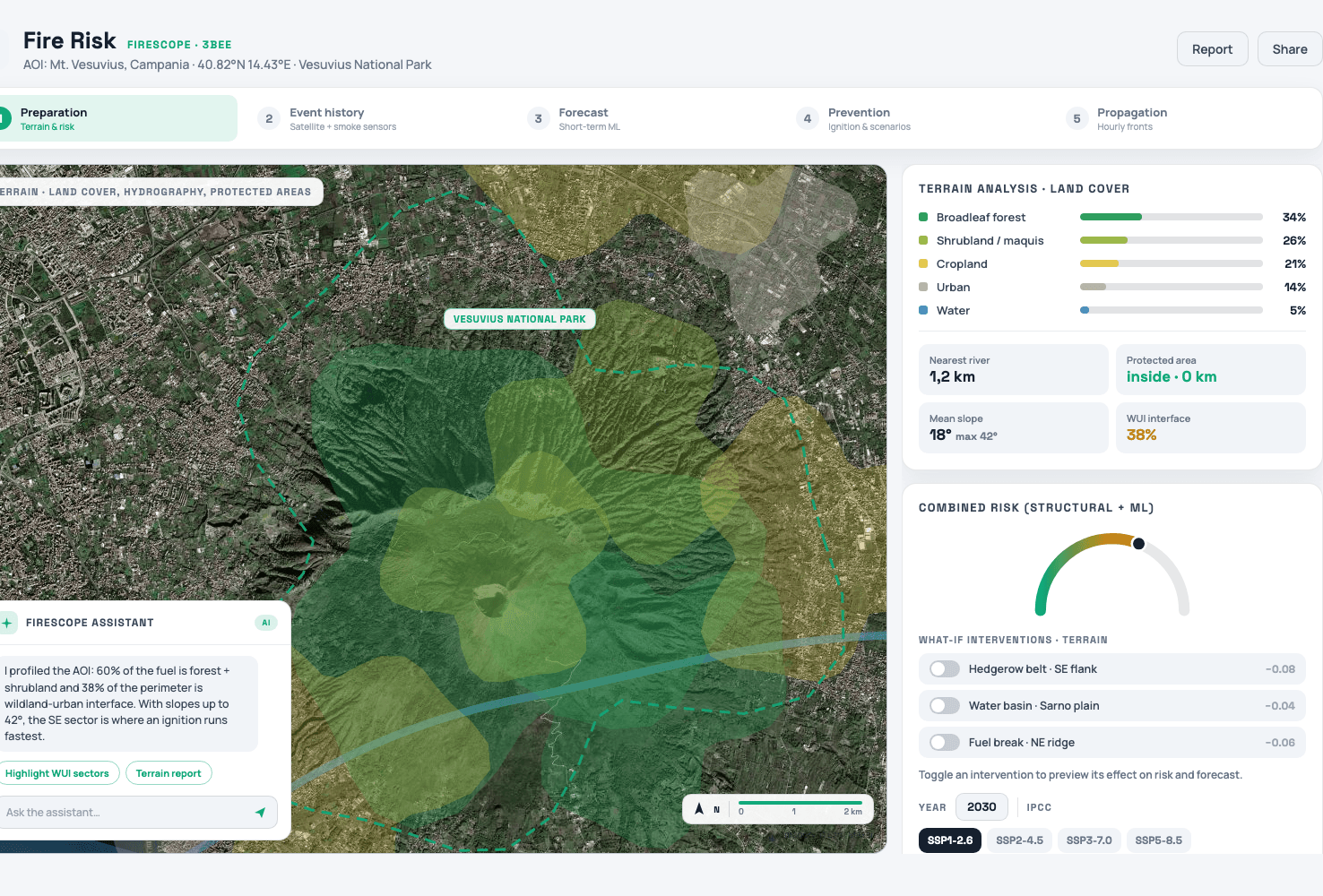1323x896 pixels.
Task: Select the SSP2-4.5 scenario chip
Action: [1020, 840]
